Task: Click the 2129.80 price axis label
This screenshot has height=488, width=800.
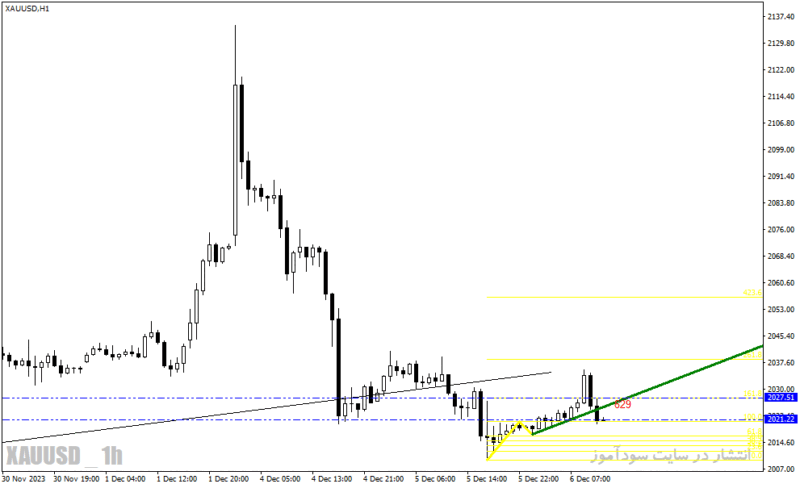Action: point(781,43)
